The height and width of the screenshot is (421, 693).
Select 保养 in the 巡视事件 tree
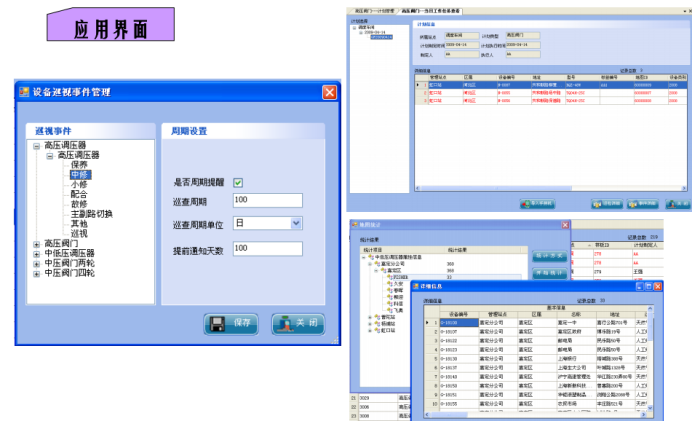coord(79,165)
